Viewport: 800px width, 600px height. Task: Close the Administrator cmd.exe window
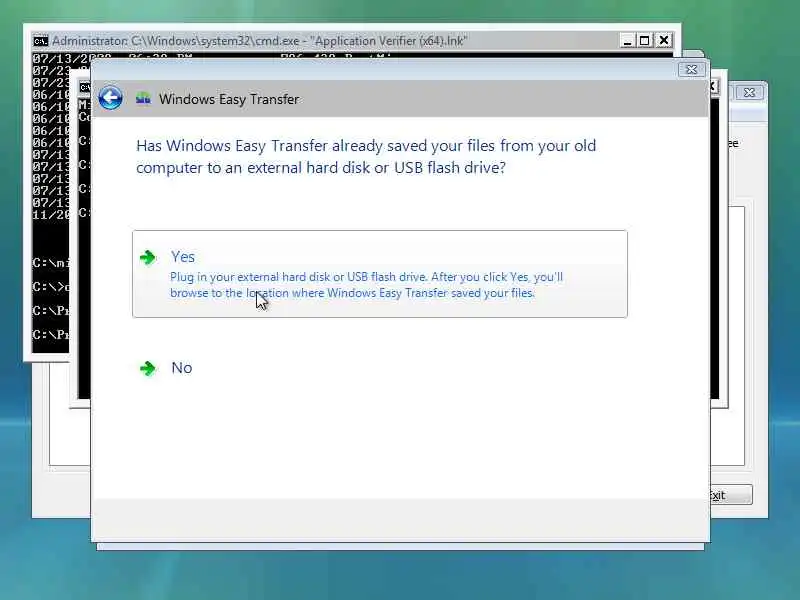pos(663,40)
